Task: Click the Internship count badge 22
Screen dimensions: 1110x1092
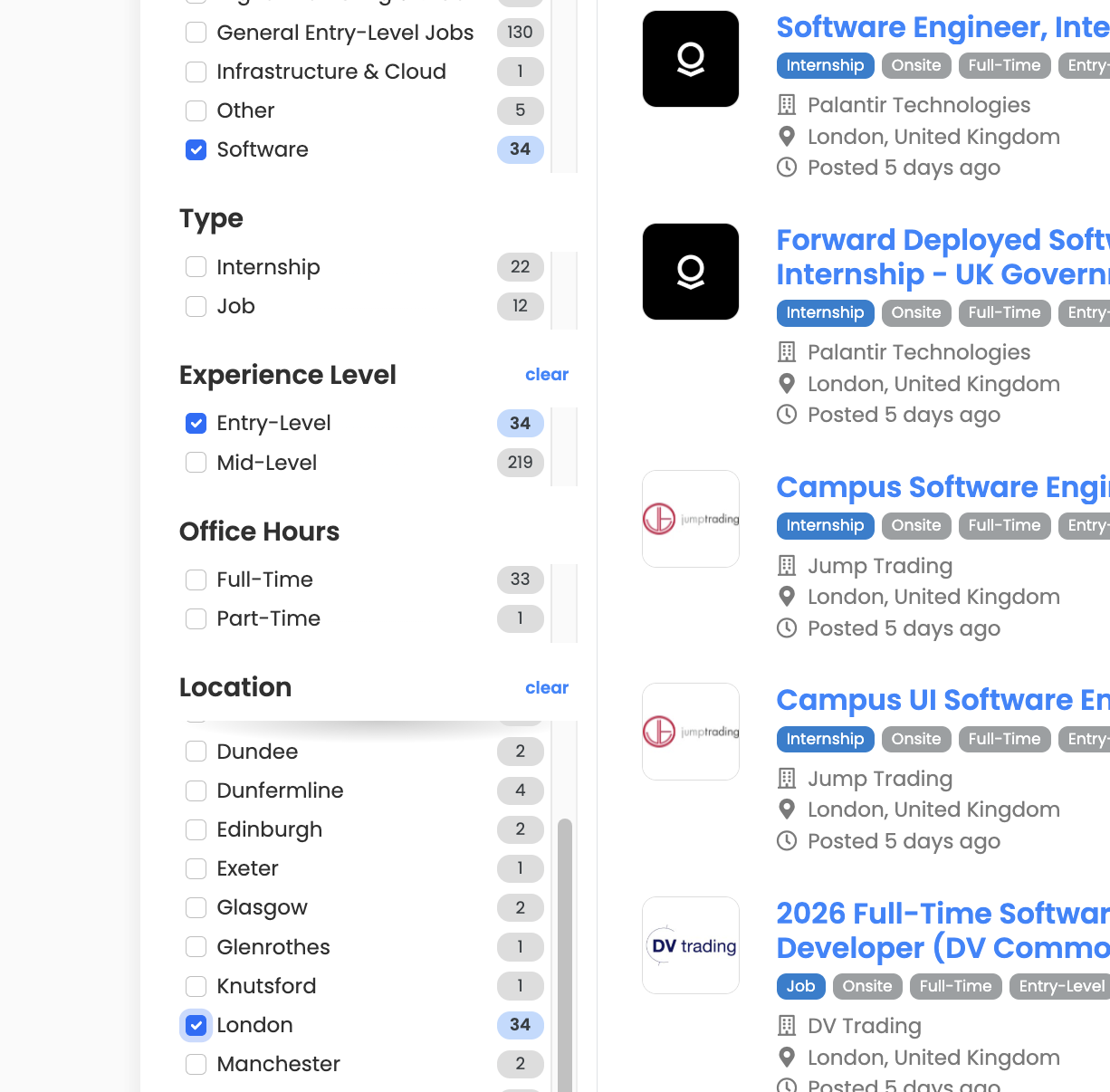Action: click(520, 267)
